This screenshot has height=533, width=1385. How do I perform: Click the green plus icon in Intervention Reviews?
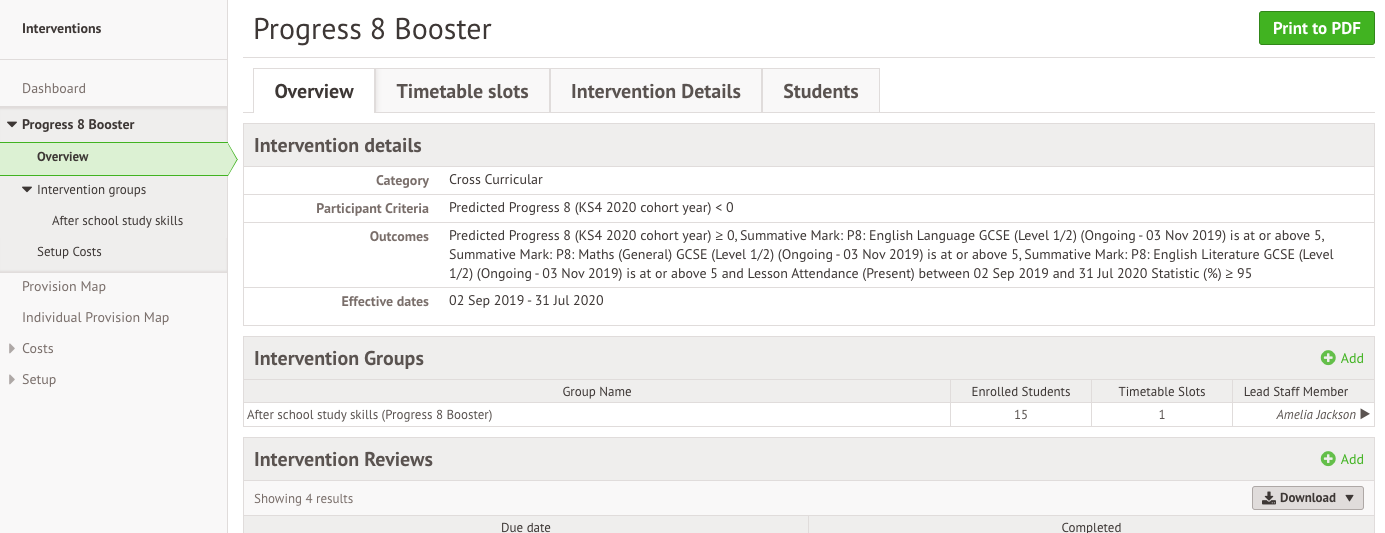[x=1328, y=459]
